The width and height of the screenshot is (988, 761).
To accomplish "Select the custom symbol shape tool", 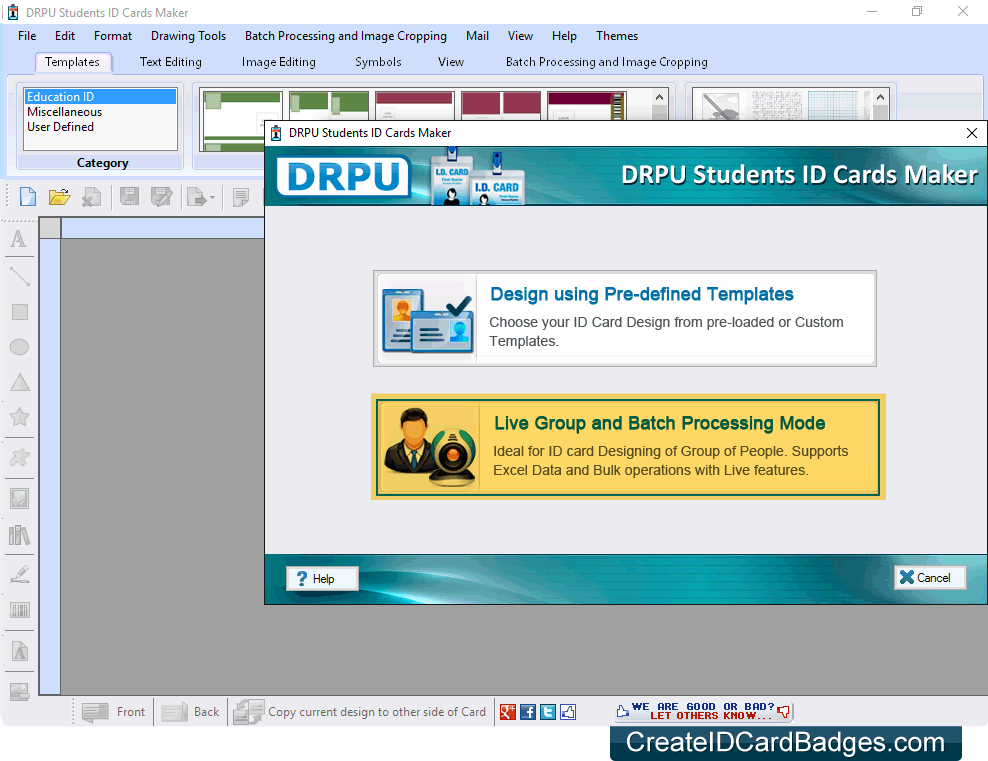I will point(20,457).
